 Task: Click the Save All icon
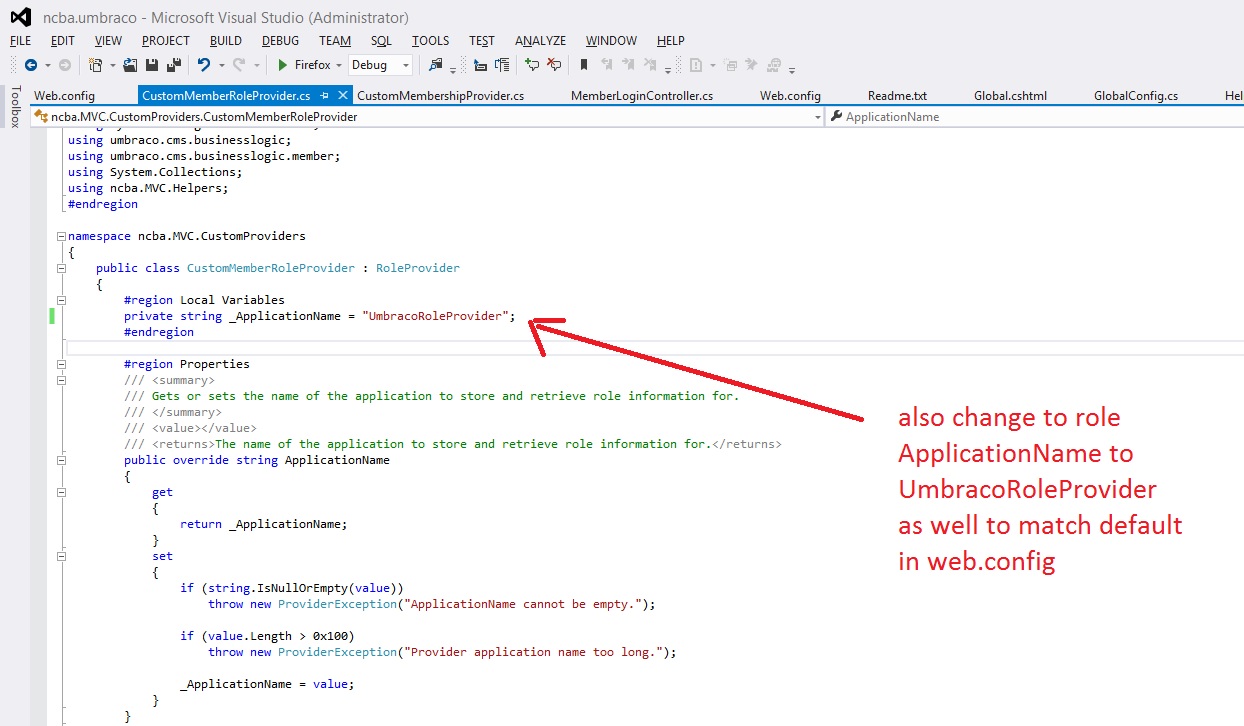173,65
